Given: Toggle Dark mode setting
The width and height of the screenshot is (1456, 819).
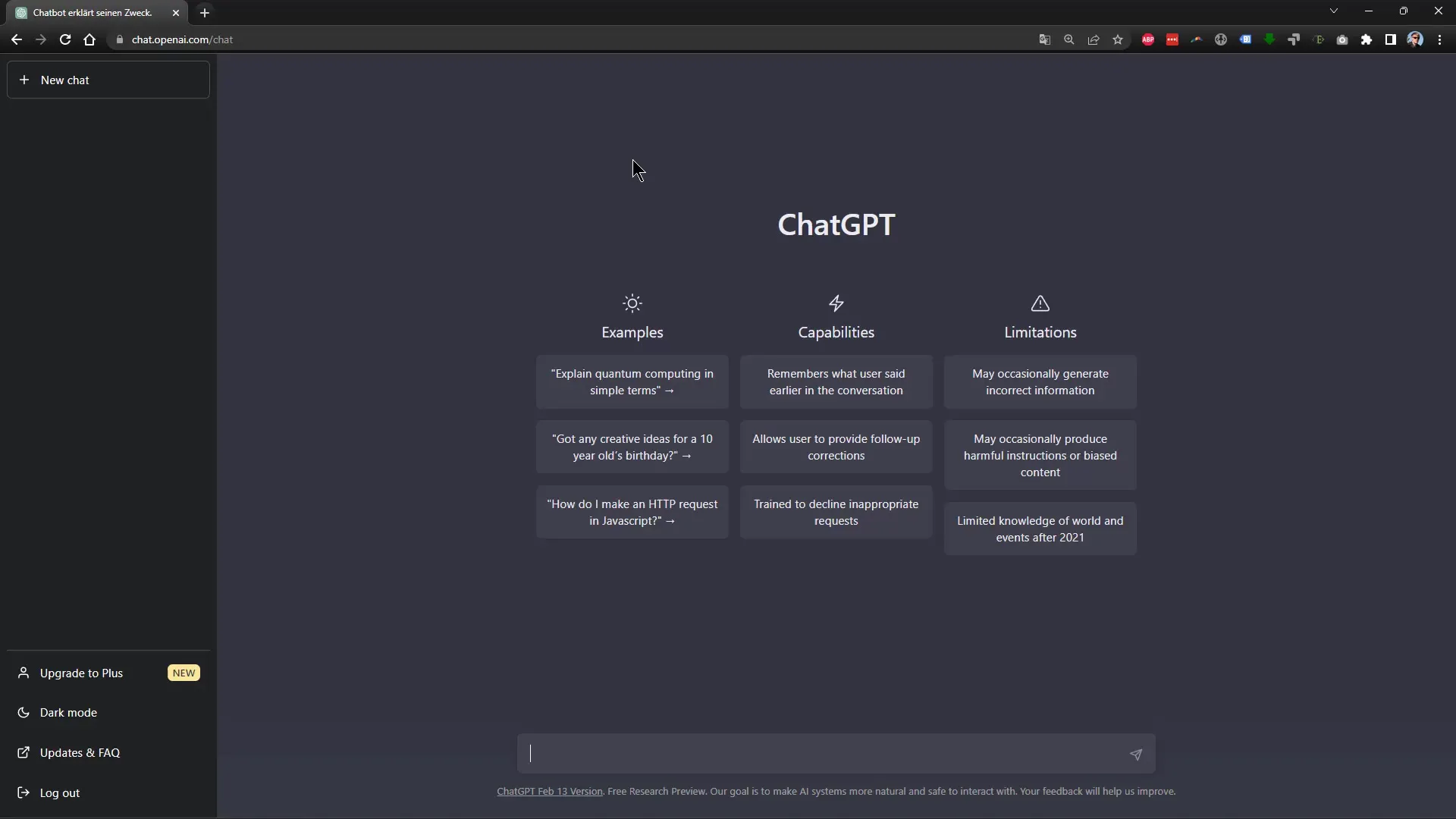Looking at the screenshot, I should click(68, 712).
